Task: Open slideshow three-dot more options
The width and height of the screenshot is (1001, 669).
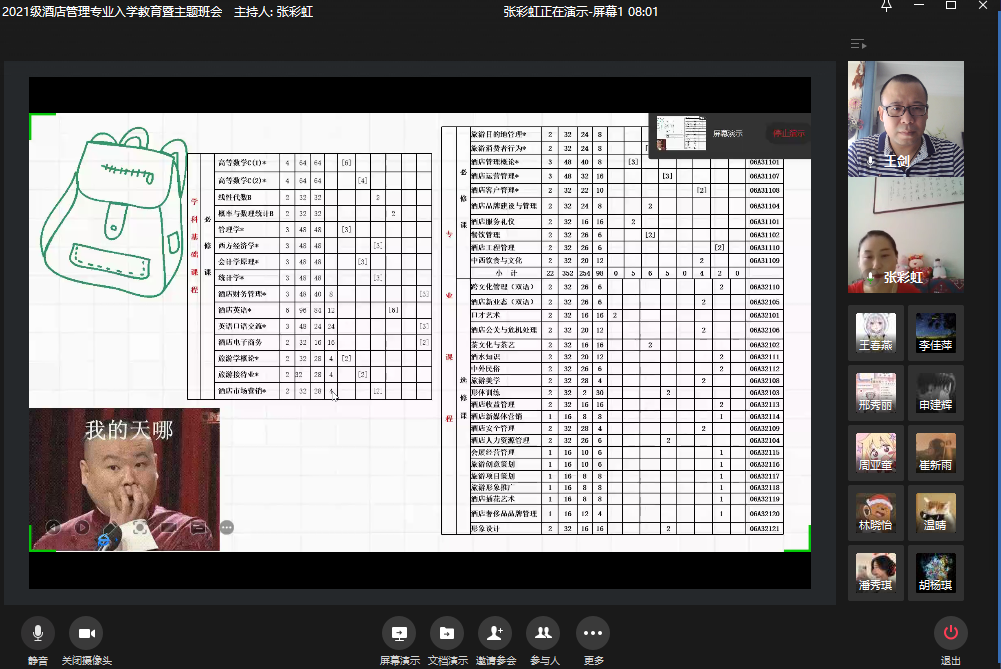Action: (x=227, y=527)
